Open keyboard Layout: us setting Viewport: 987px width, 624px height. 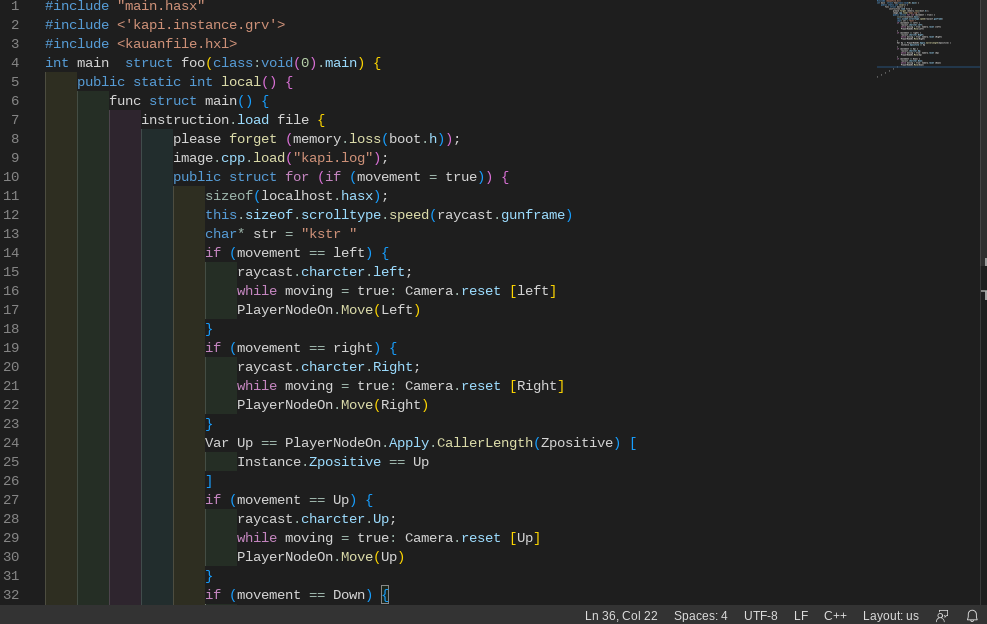tap(891, 616)
